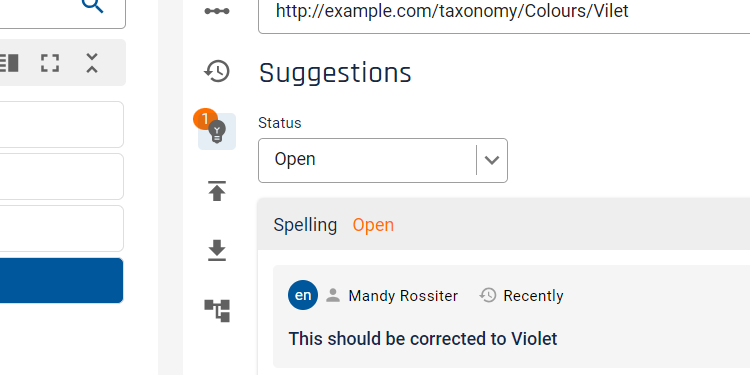Open suggestions lightbulb icon with badge
Image resolution: width=750 pixels, height=375 pixels.
coord(217,131)
